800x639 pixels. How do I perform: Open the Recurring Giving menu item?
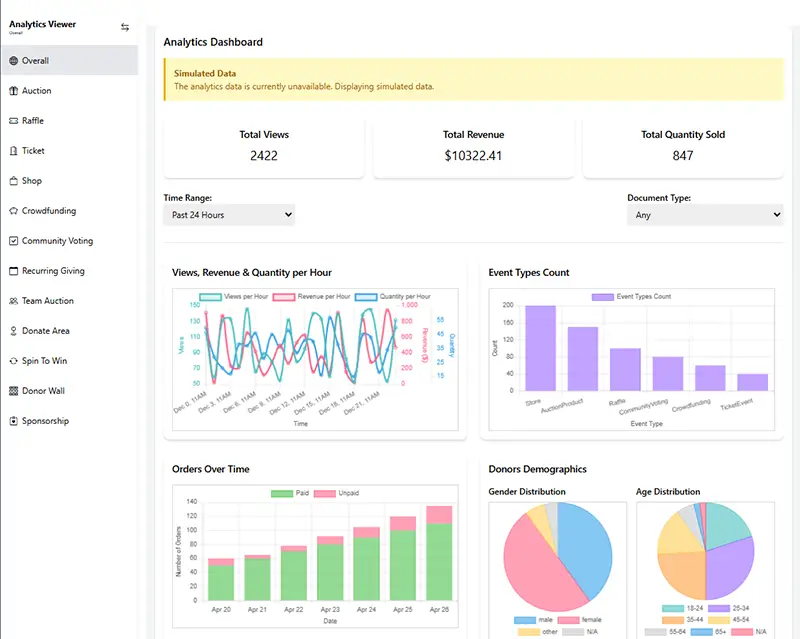click(53, 271)
